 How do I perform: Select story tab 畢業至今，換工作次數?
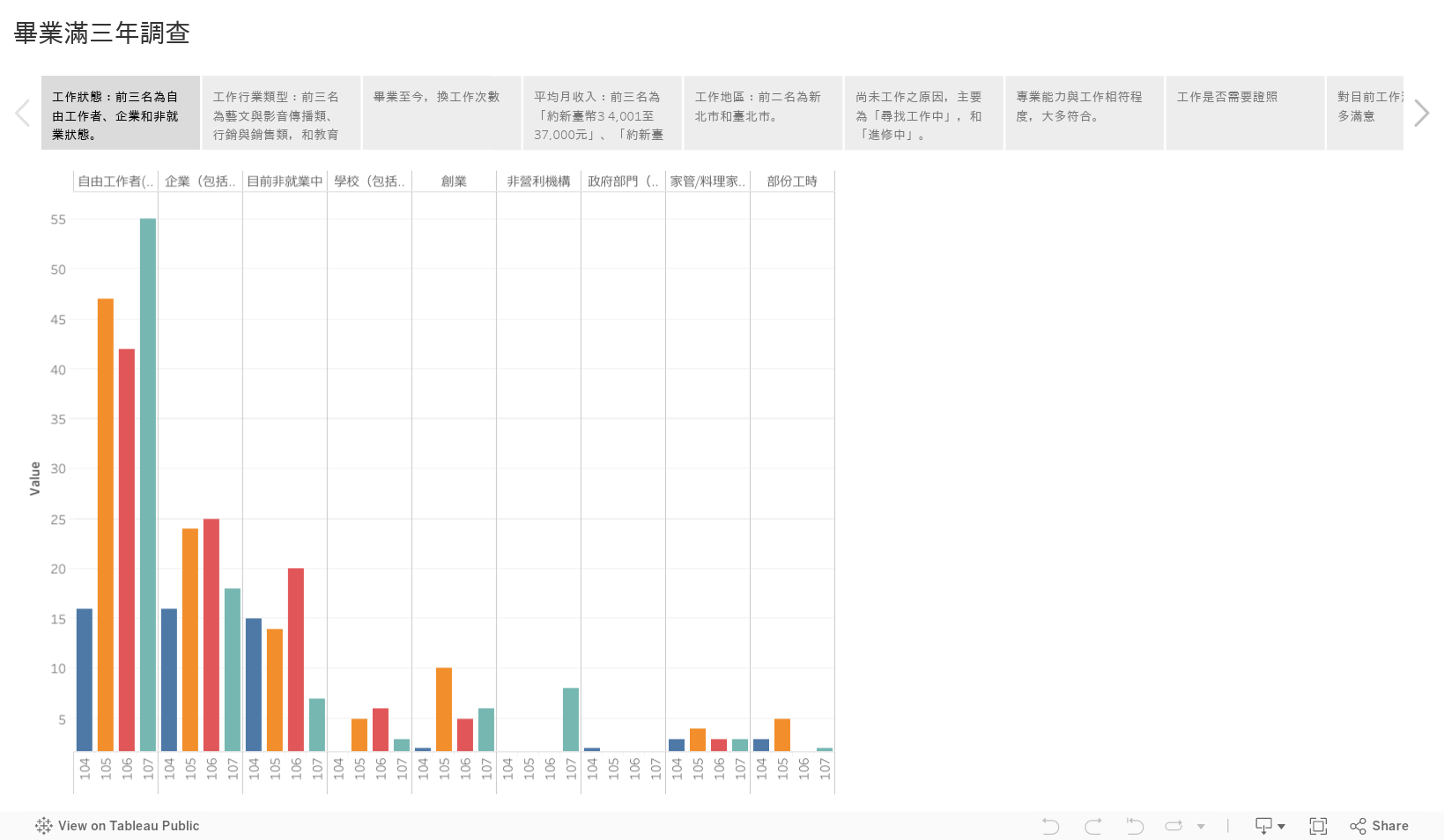tap(442, 113)
